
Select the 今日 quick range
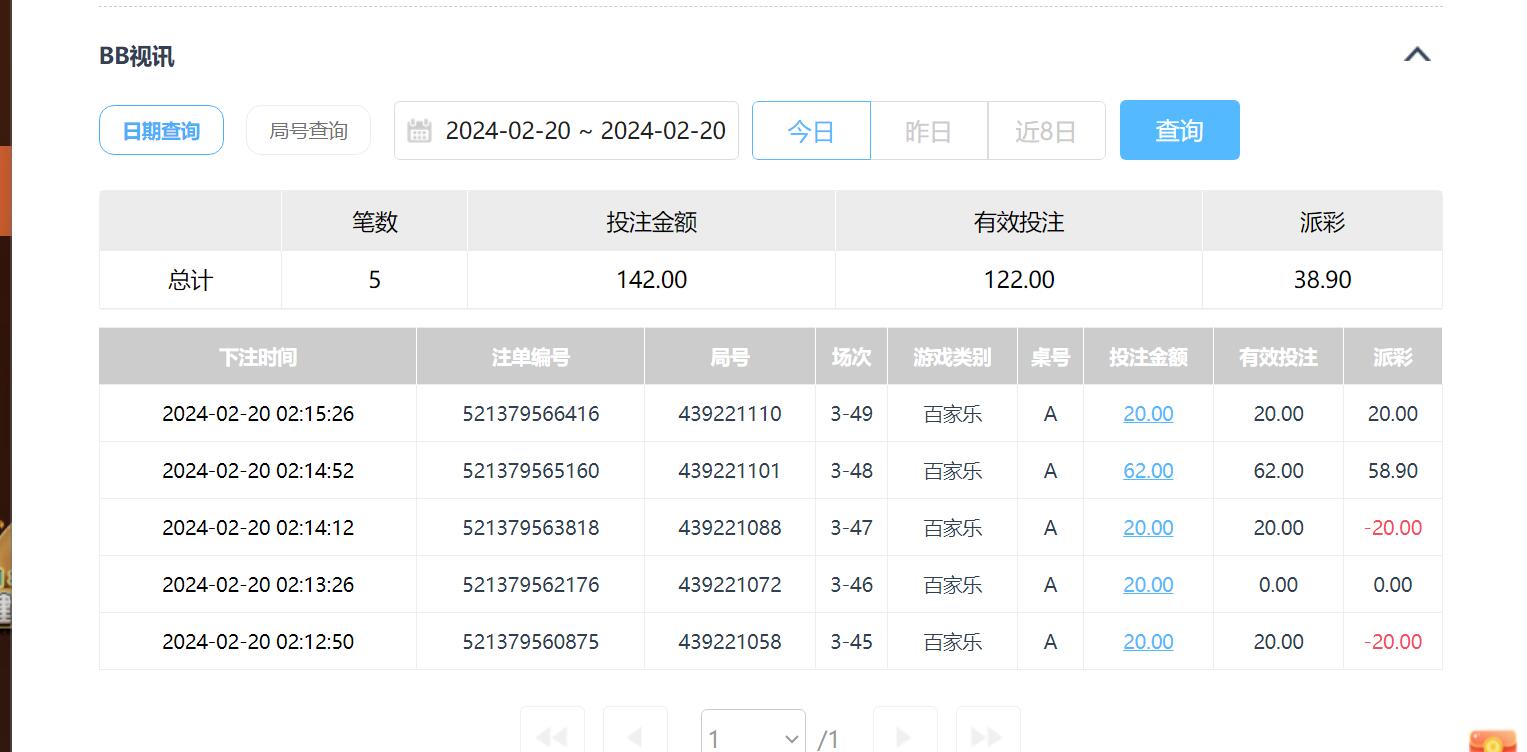[x=811, y=130]
